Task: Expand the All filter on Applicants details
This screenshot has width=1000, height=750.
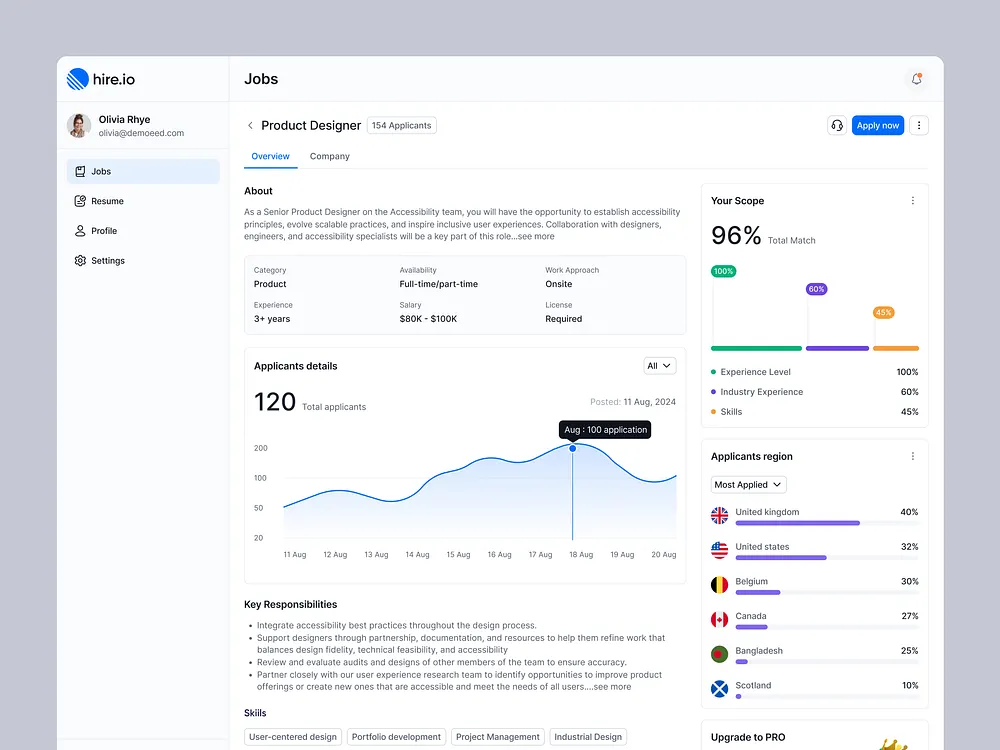Action: pos(659,366)
